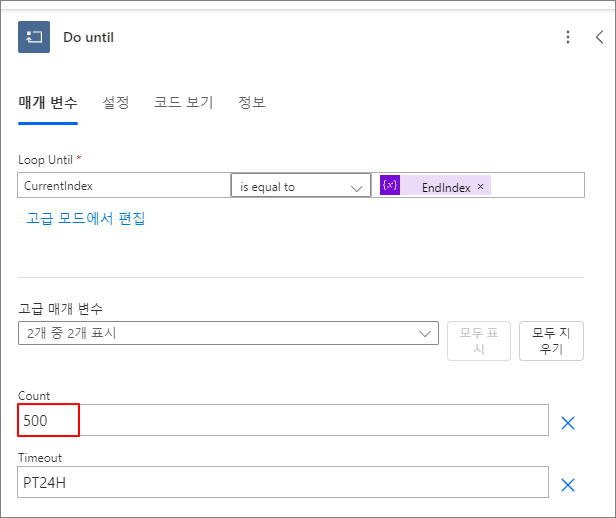Click the Count field containing 500
The image size is (616, 518).
283,420
